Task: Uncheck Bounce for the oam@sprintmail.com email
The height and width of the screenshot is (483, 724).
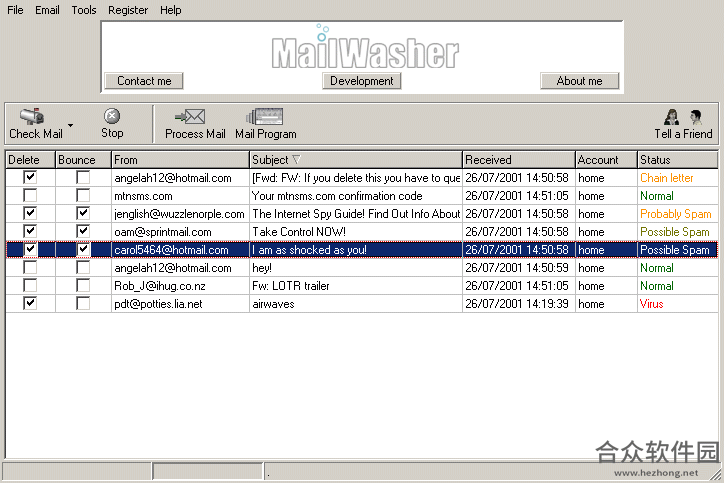Action: (x=83, y=231)
